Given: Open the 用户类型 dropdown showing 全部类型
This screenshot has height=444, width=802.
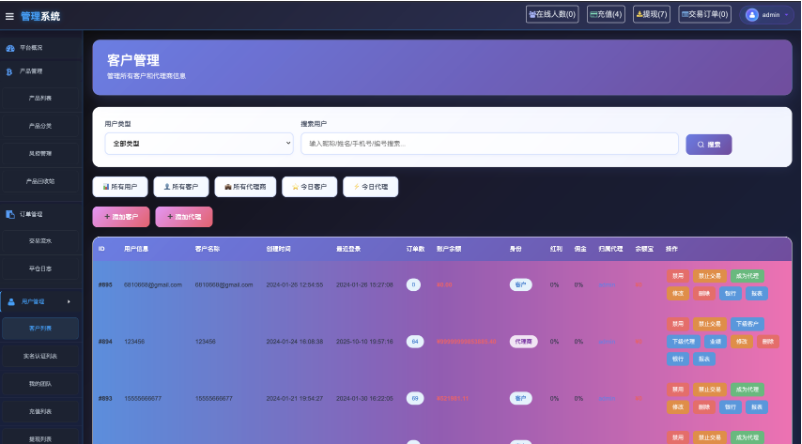Looking at the screenshot, I should point(198,144).
